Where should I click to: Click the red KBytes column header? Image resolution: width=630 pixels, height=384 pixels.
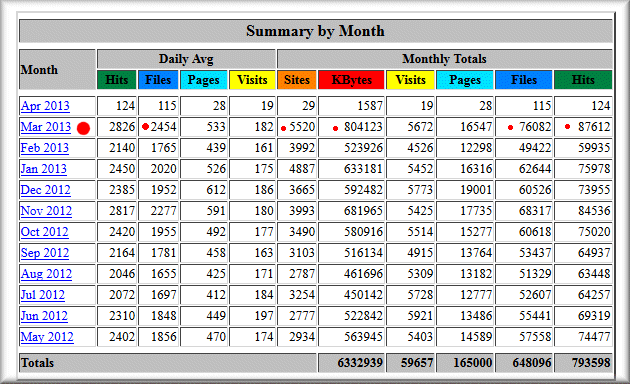point(352,80)
